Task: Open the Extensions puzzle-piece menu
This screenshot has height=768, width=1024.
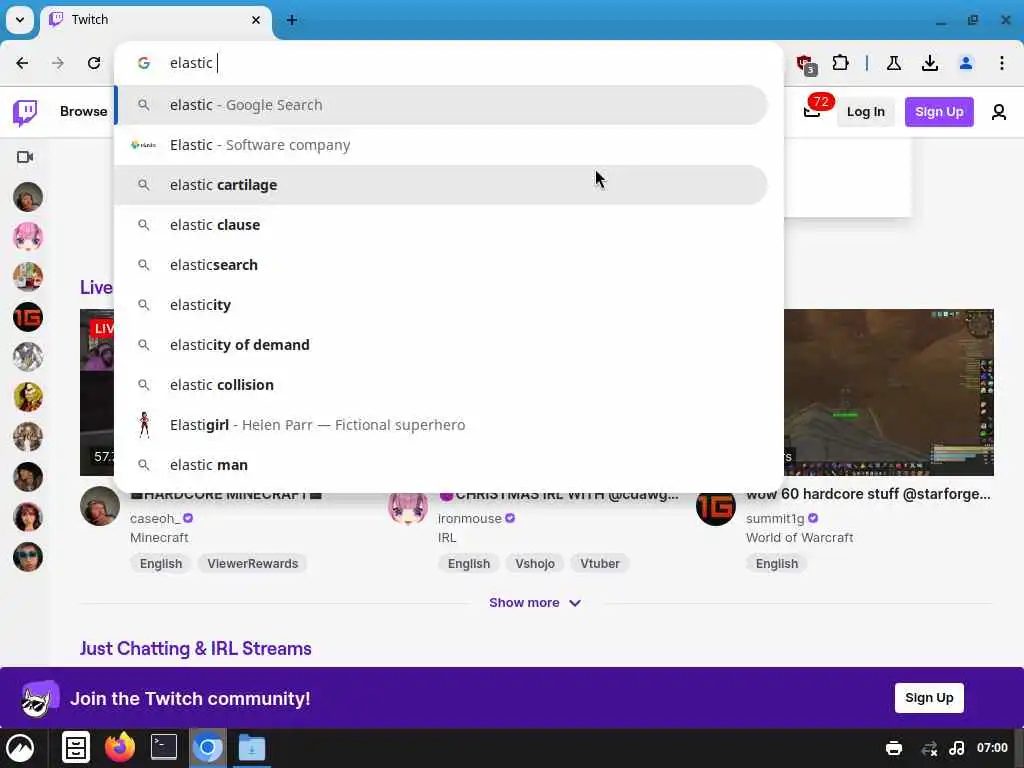Action: pos(840,63)
